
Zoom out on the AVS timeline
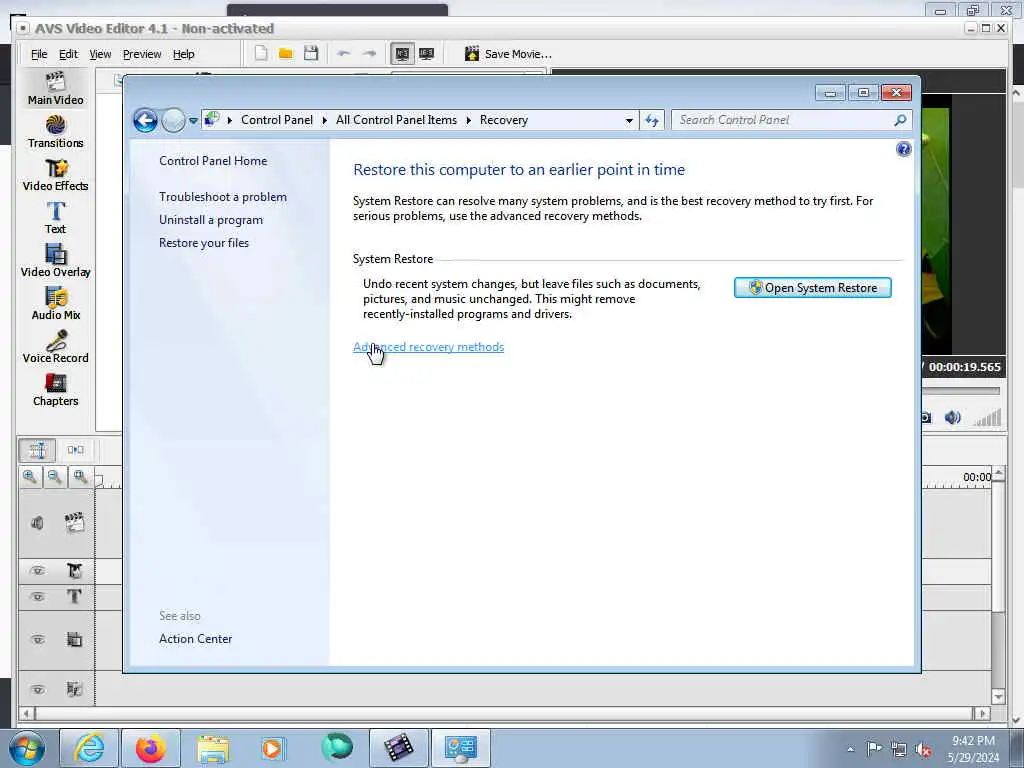[55, 477]
